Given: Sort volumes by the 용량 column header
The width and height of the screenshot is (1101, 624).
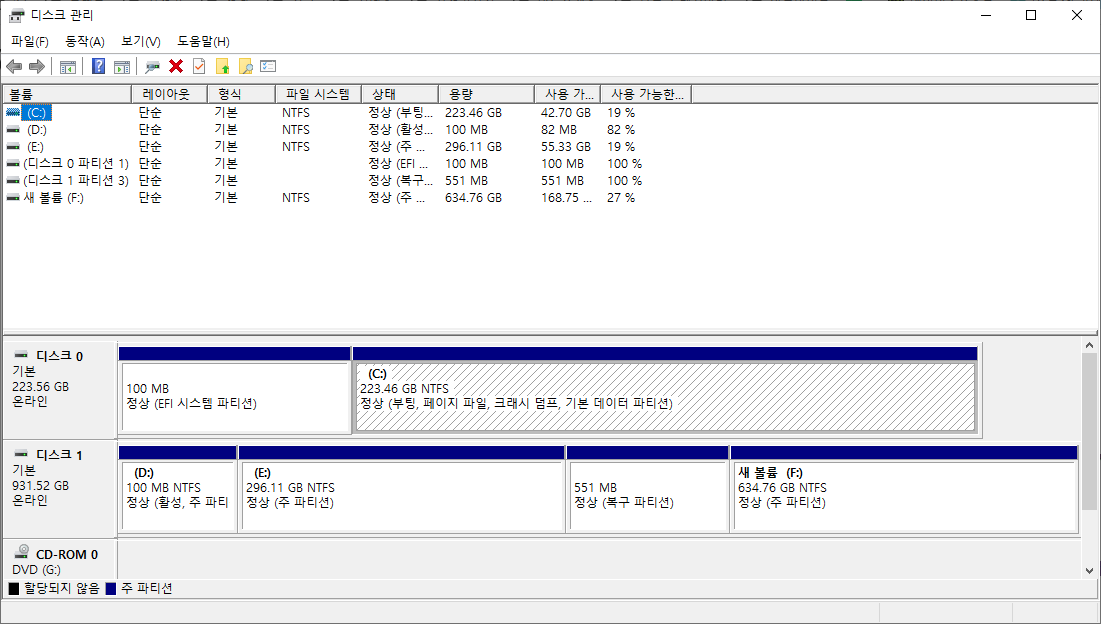Looking at the screenshot, I should pos(485,93).
